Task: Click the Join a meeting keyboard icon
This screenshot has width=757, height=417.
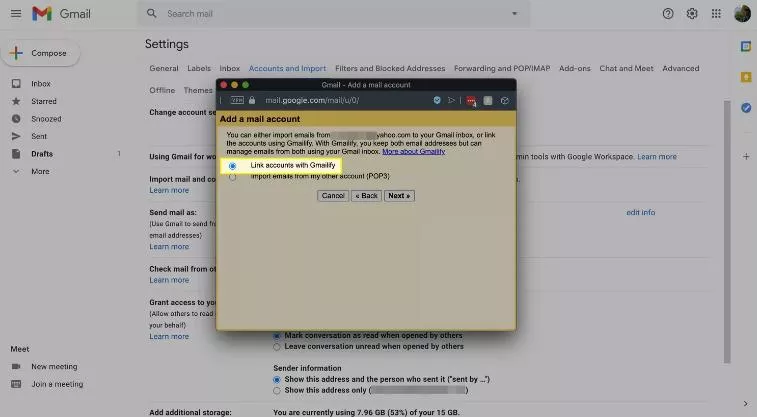Action: (x=16, y=384)
